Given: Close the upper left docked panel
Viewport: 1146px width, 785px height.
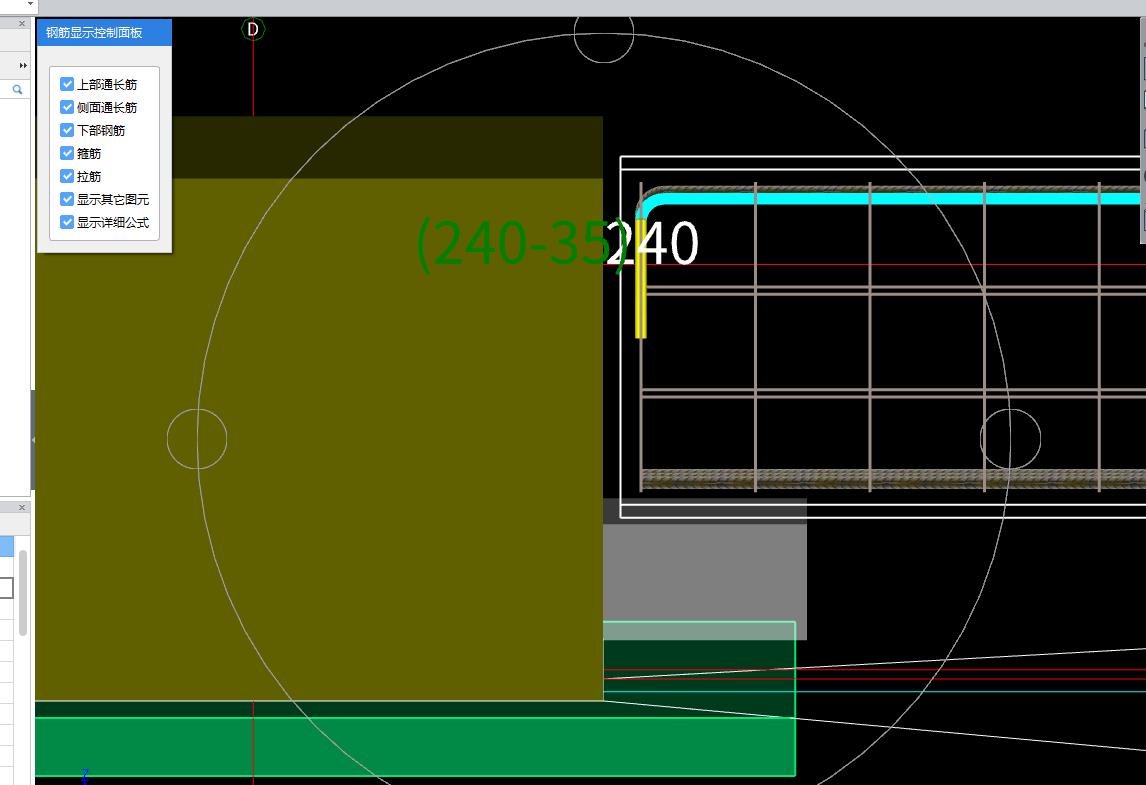Looking at the screenshot, I should 22,24.
